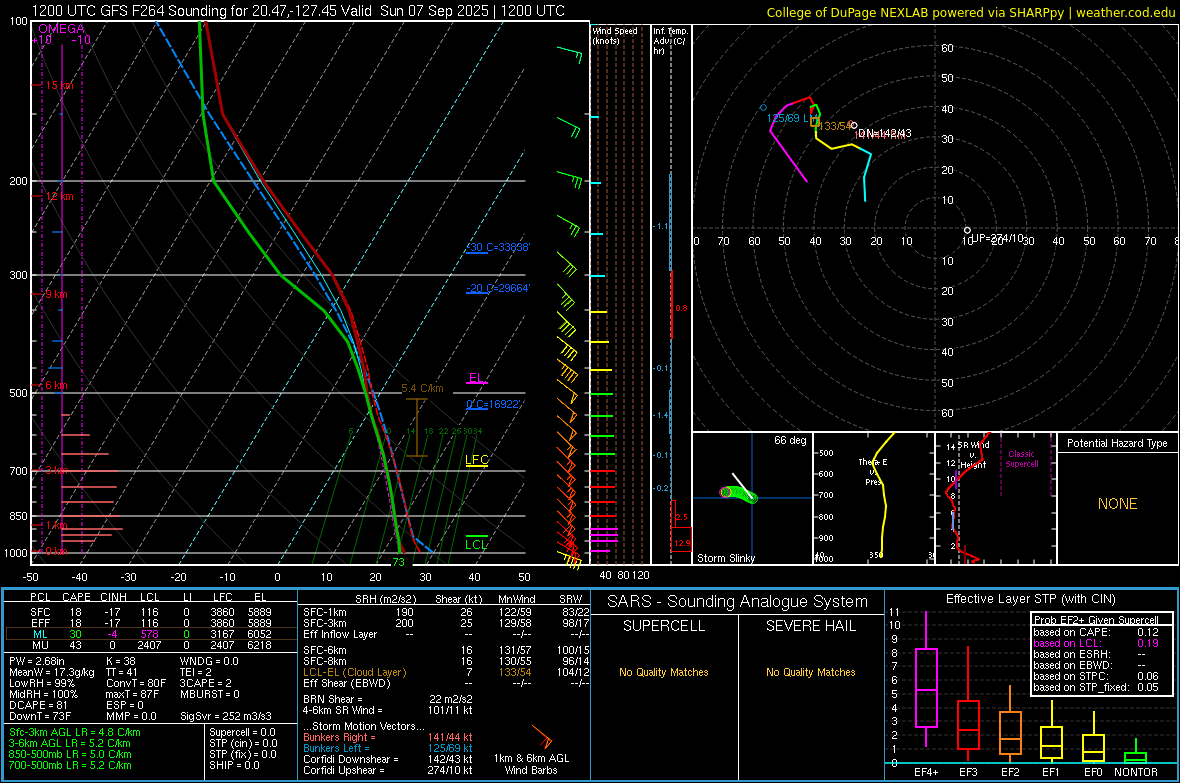This screenshot has width=1180, height=783.
Task: Select the EFF parcel row
Action: click(151, 623)
